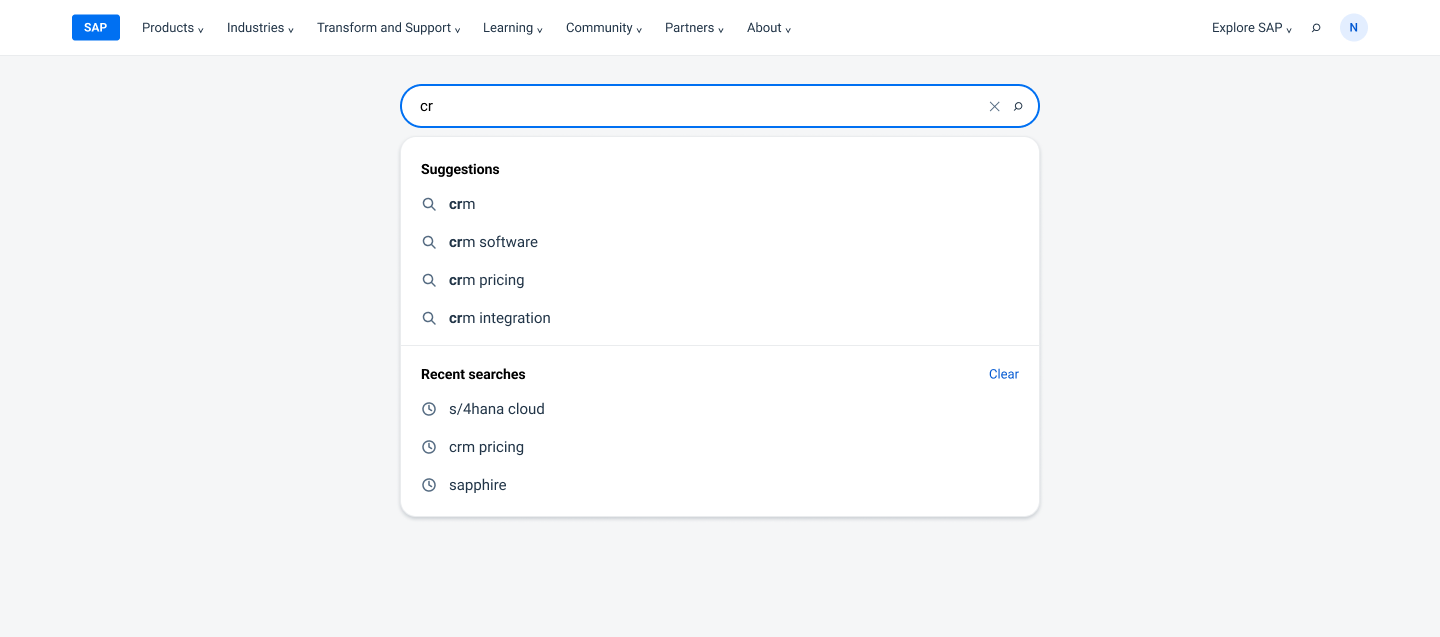Image resolution: width=1440 pixels, height=637 pixels.
Task: Select the crm suggestion
Action: (x=720, y=204)
